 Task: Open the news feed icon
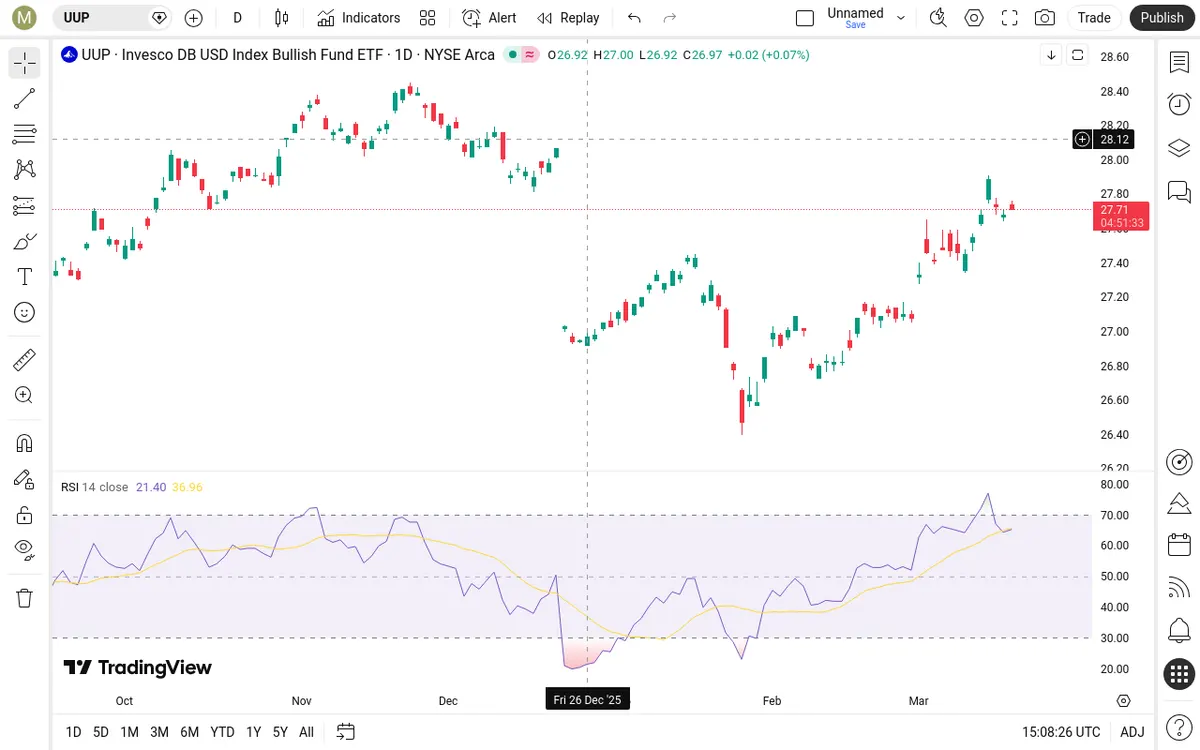1179,588
